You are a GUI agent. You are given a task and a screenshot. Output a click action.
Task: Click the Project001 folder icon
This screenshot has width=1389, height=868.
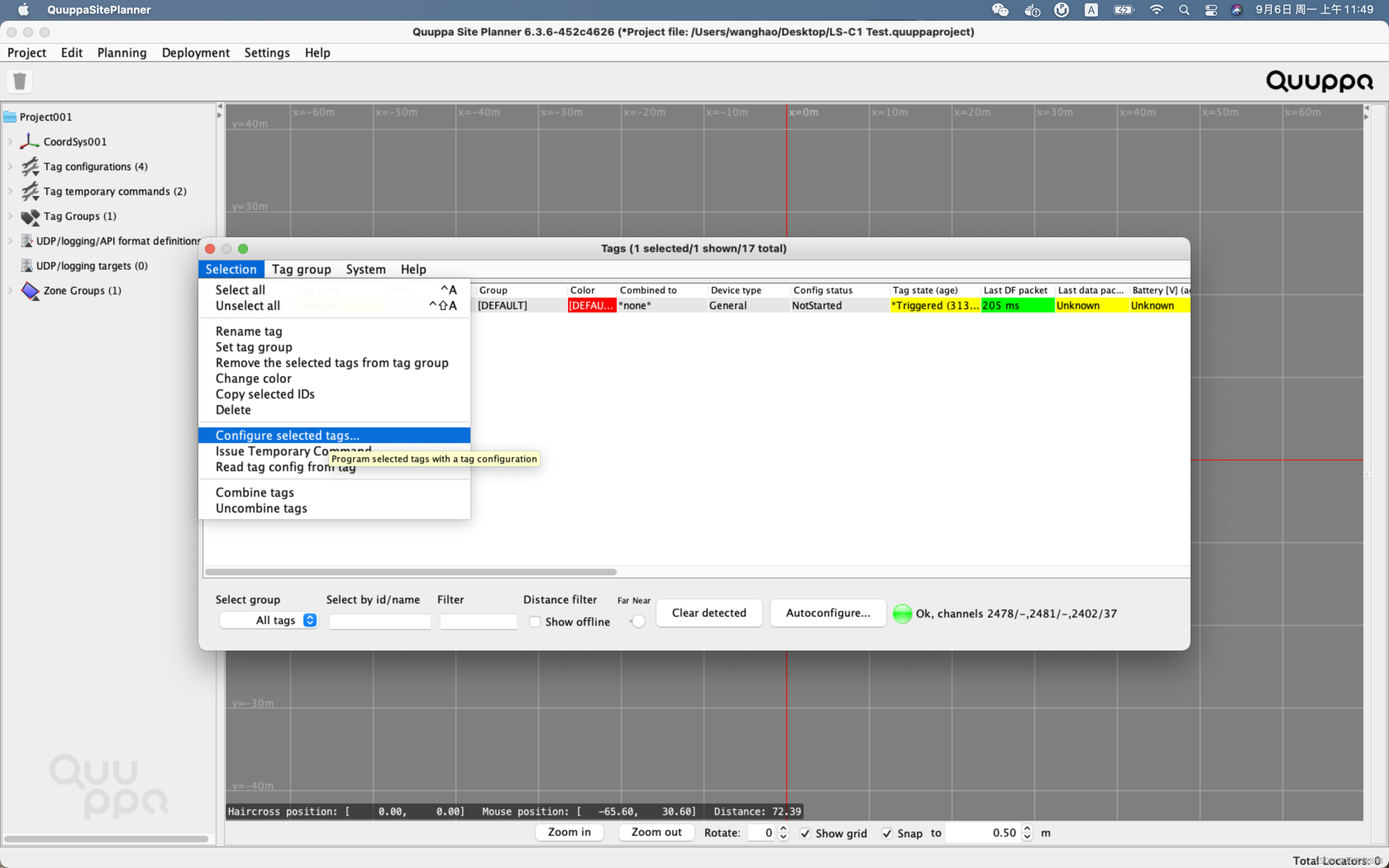tap(10, 117)
